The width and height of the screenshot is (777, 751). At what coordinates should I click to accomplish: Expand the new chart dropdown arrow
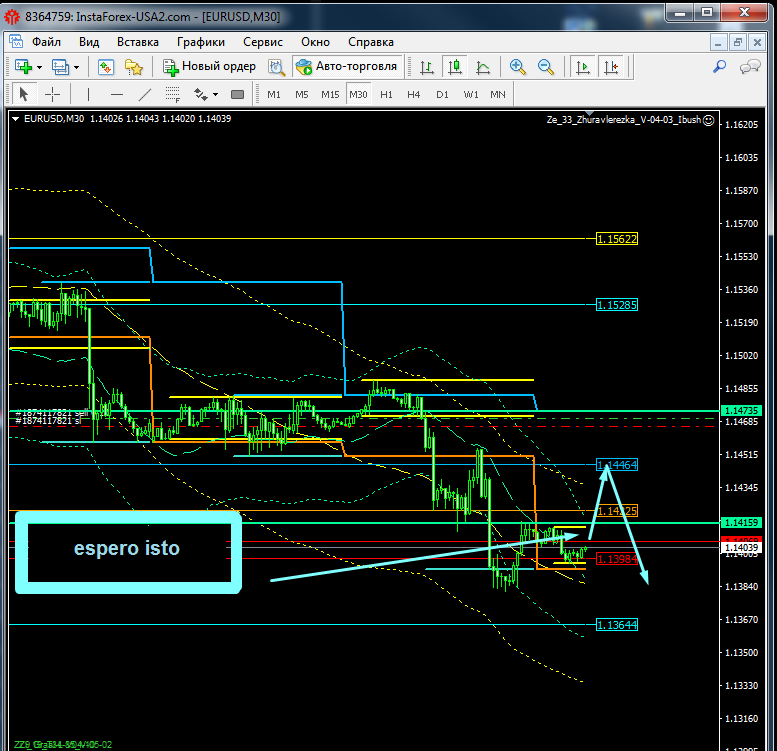pos(39,67)
